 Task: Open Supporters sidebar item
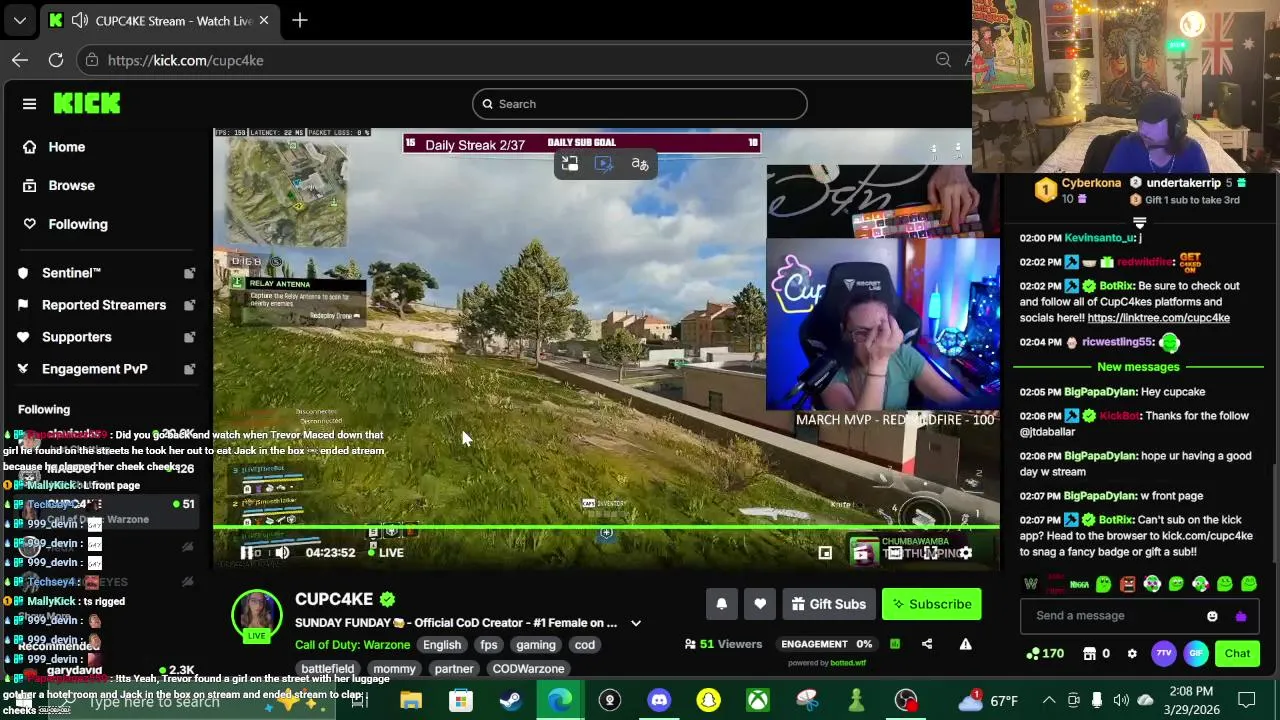click(106, 337)
